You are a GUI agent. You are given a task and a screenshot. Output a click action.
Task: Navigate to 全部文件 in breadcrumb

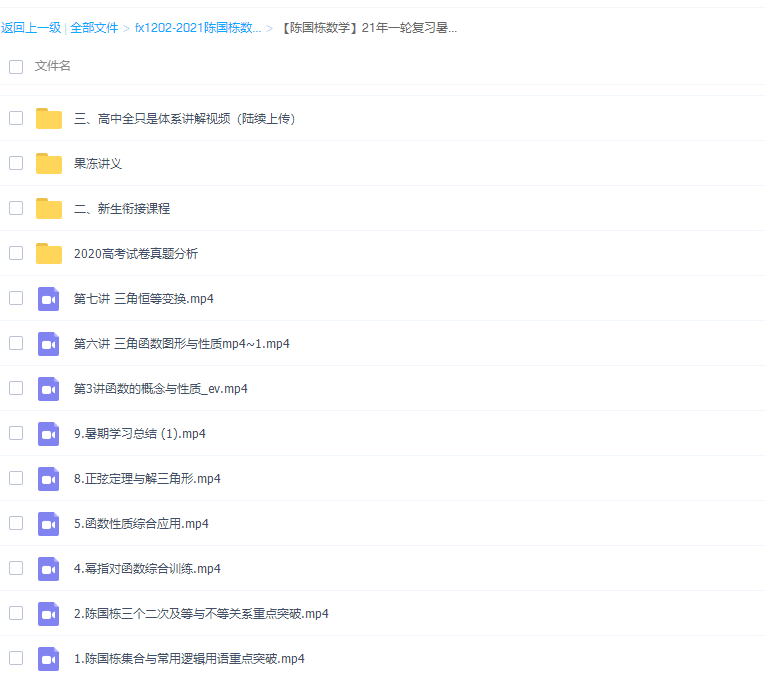94,28
